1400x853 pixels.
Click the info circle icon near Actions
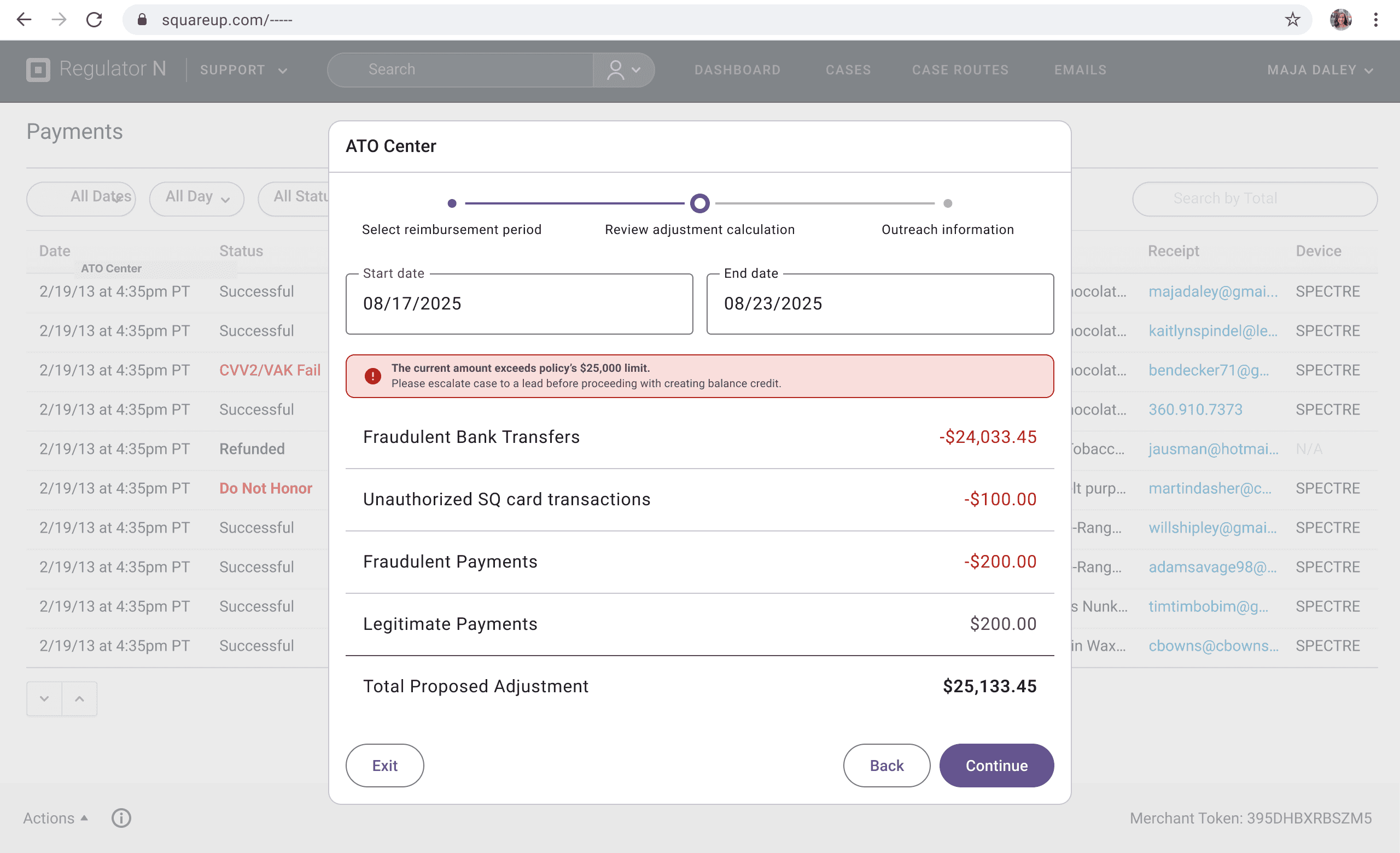[x=121, y=818]
